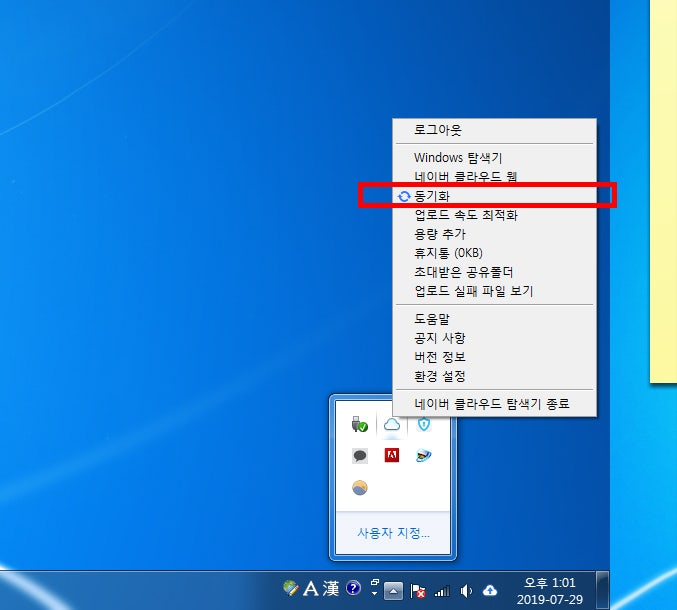Open 환경 설정 from the menu

point(494,376)
